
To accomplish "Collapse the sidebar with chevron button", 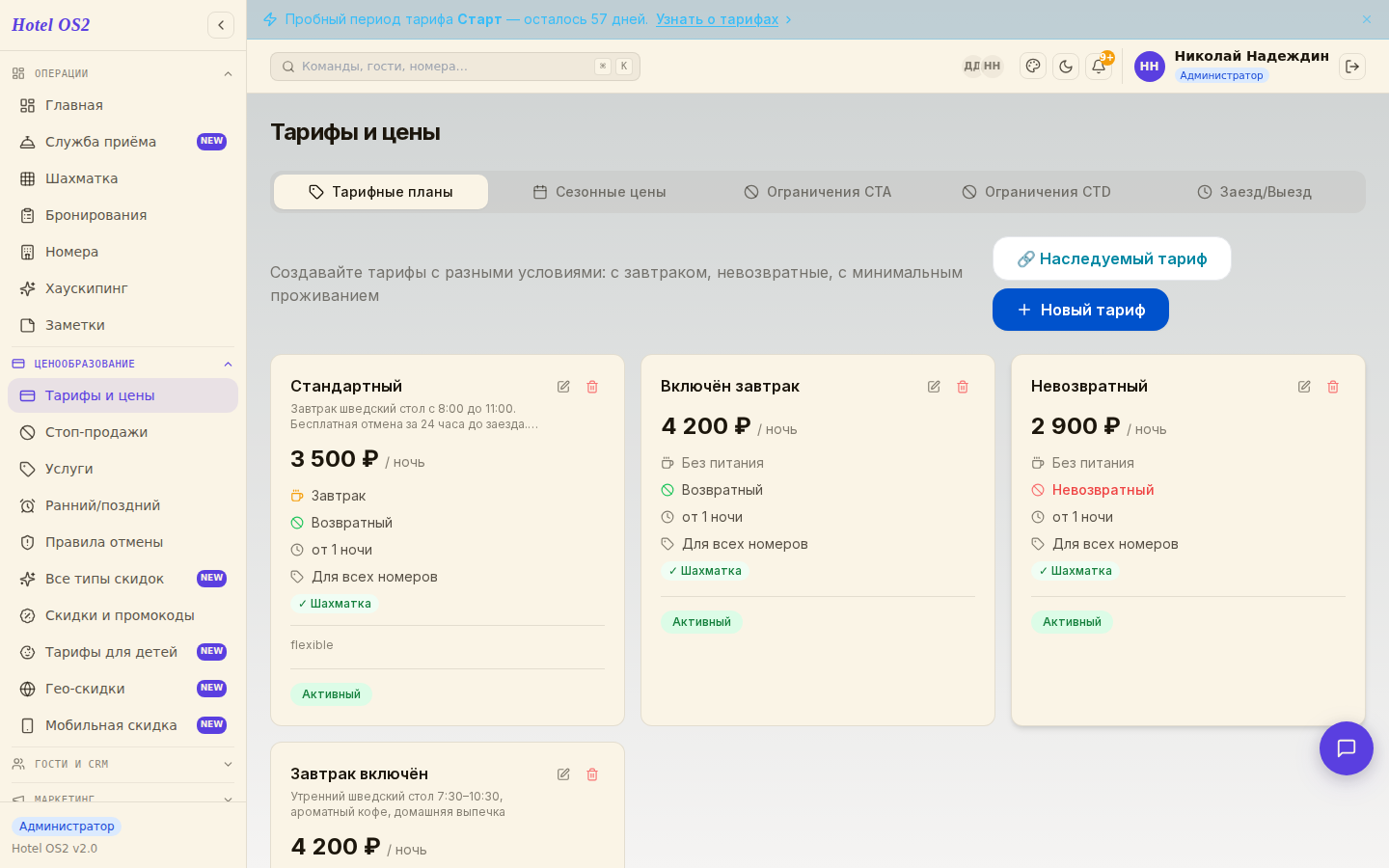I will 221,25.
